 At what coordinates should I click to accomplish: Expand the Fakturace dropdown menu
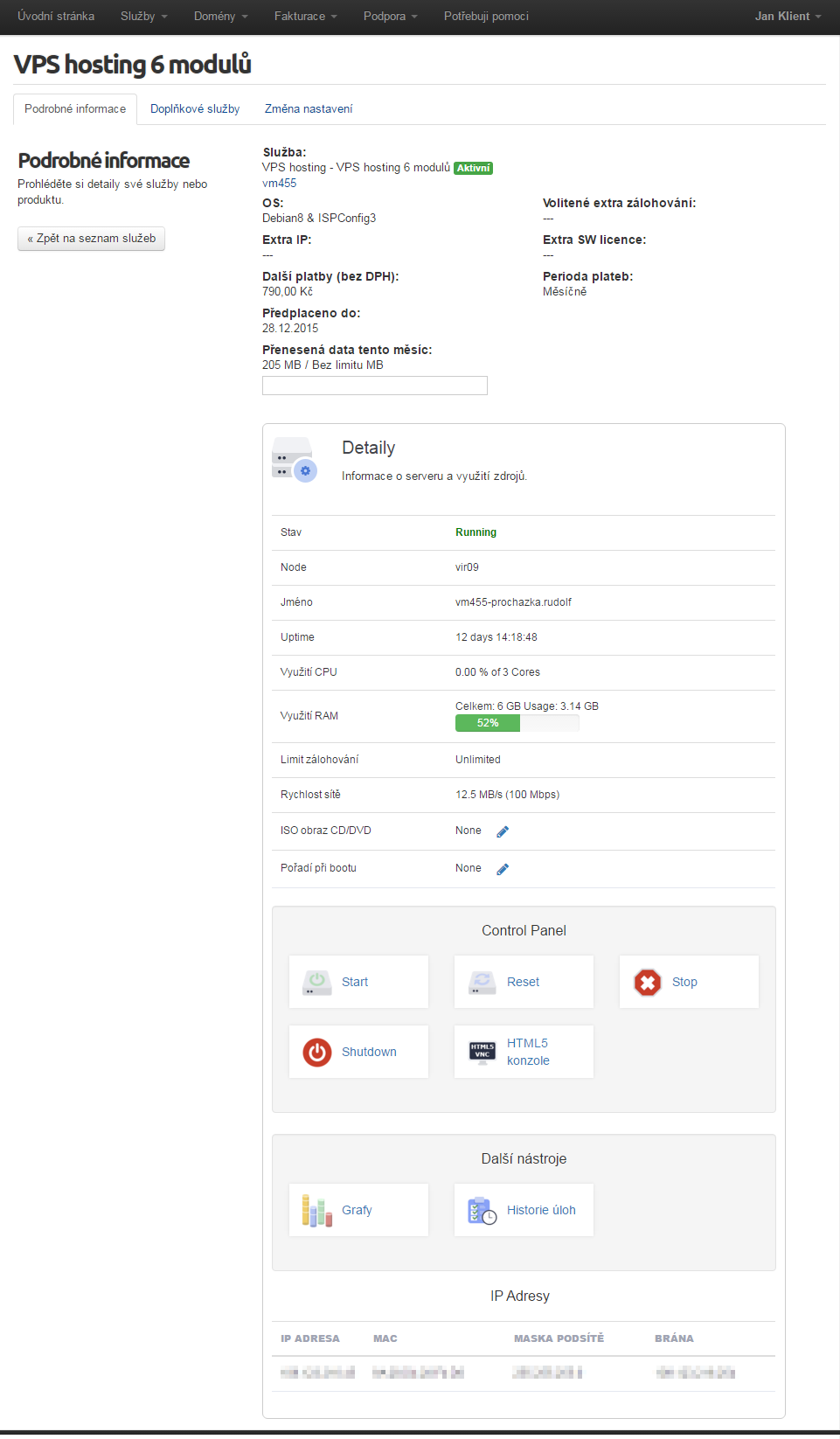305,17
